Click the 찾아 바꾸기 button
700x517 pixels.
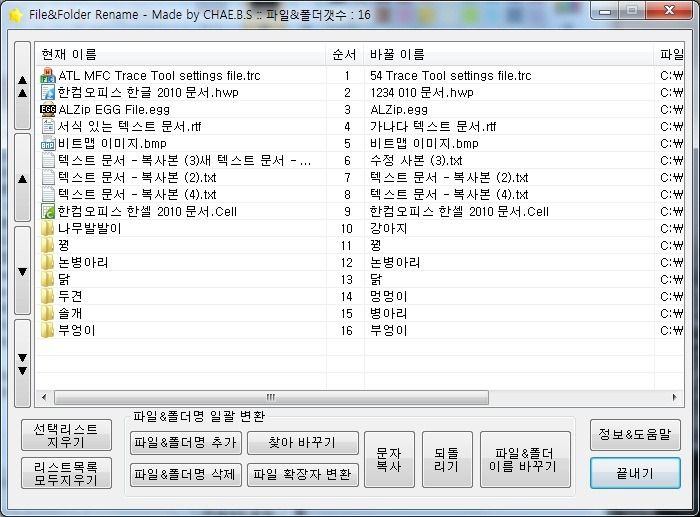(303, 442)
